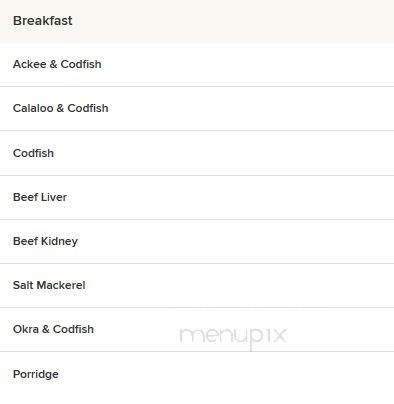Click the word Mackerel
This screenshot has width=394, height=404.
point(61,285)
